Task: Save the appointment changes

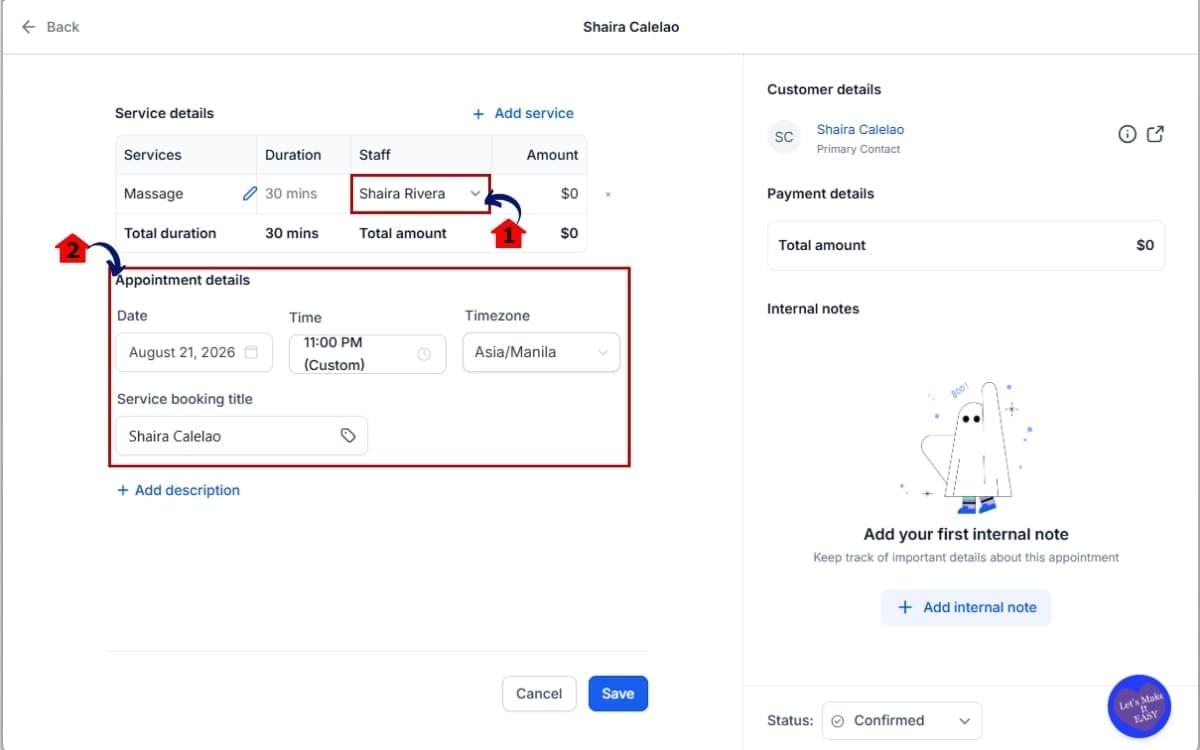Action: click(618, 693)
